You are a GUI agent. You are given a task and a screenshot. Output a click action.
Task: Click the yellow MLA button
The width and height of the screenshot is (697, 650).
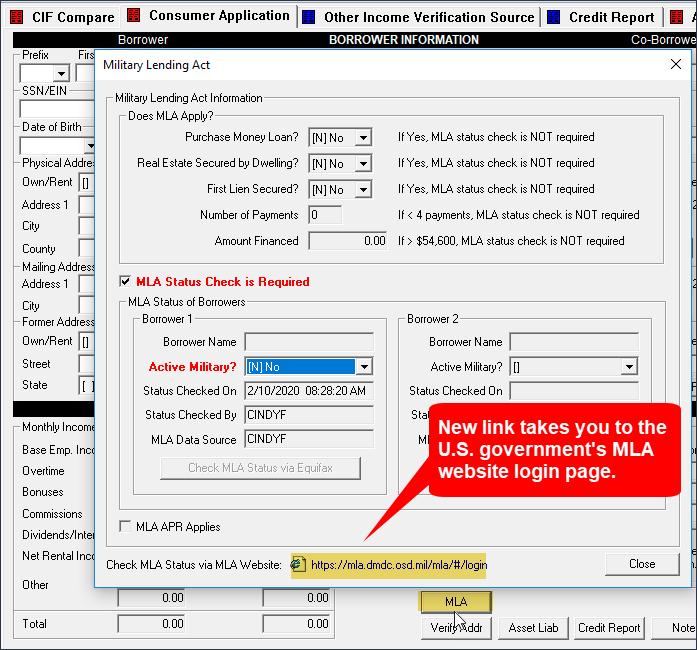455,602
